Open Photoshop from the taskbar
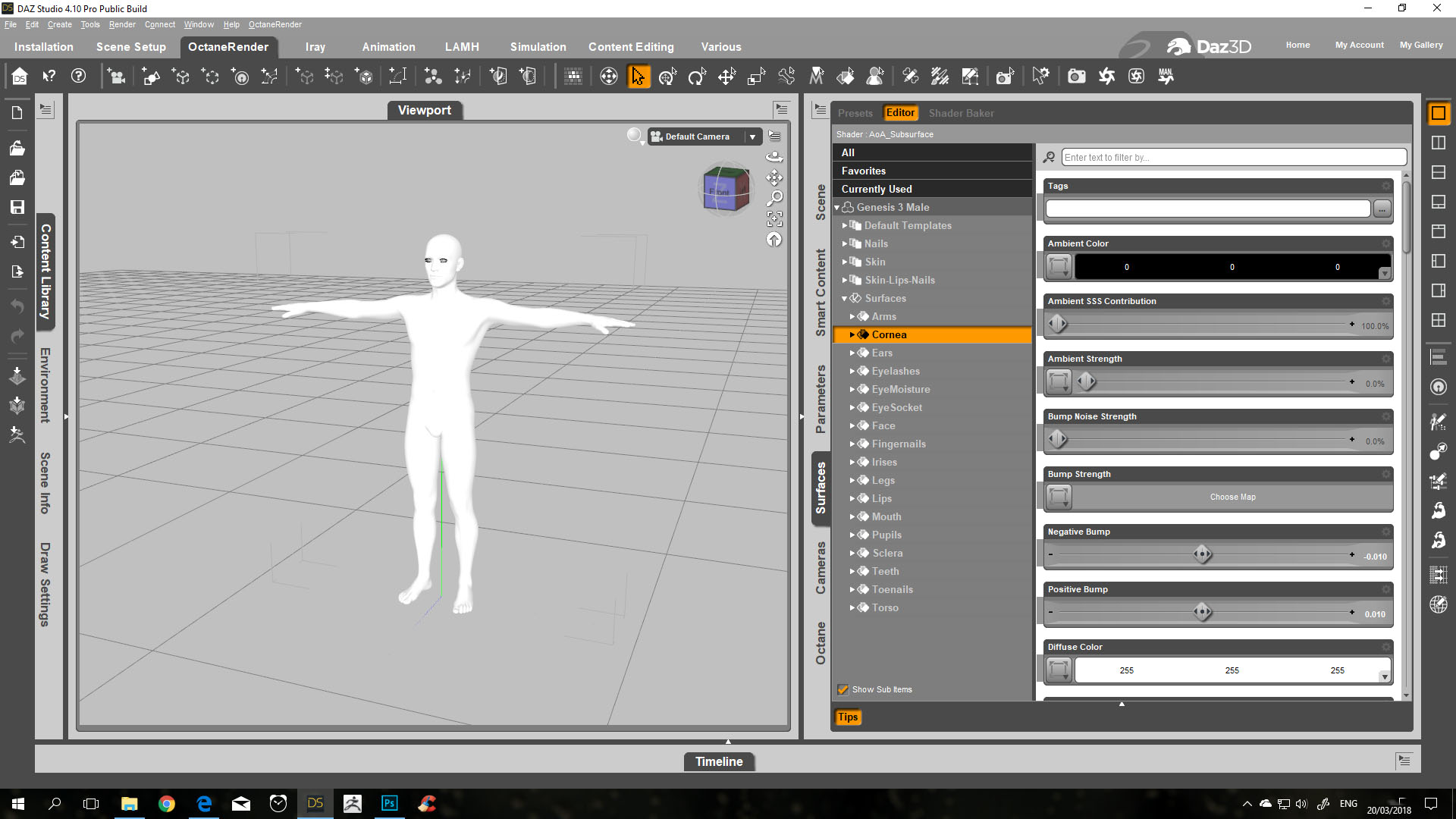 tap(389, 804)
